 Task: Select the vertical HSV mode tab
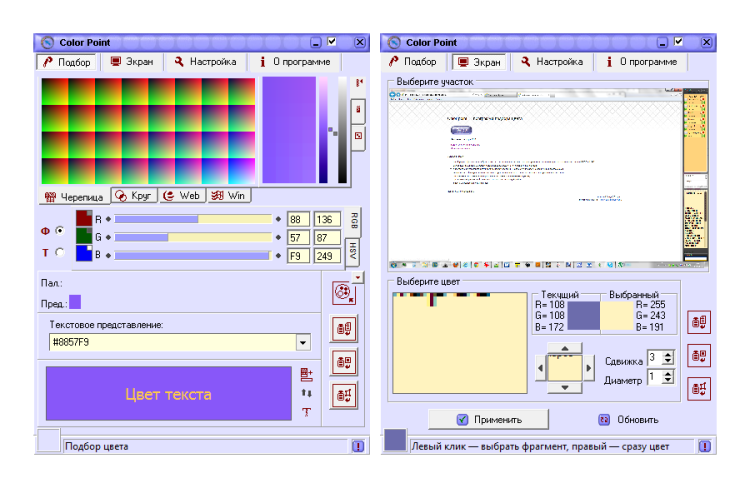coord(353,251)
